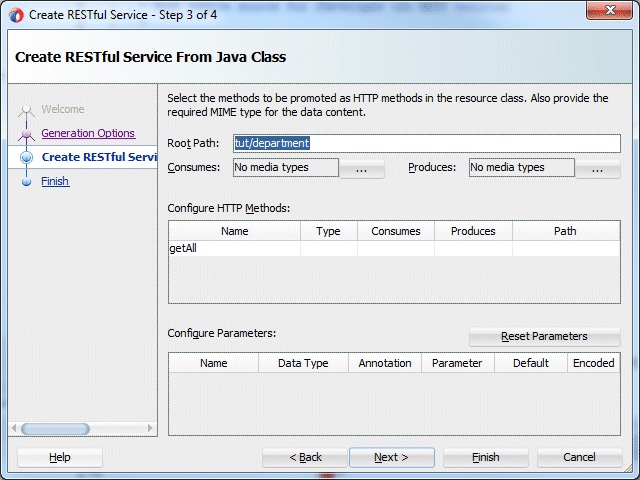640x480 pixels.
Task: Go to the Generation Options step link
Action: (x=88, y=133)
